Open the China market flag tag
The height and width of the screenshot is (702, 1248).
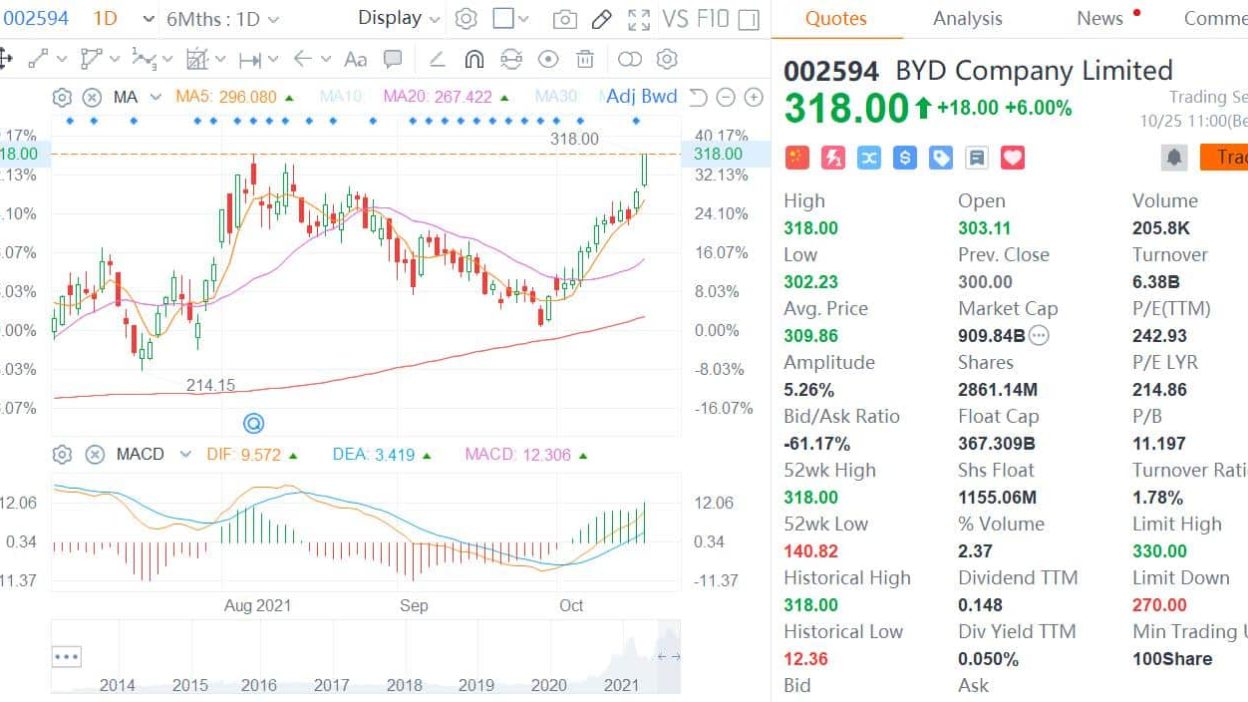point(797,158)
